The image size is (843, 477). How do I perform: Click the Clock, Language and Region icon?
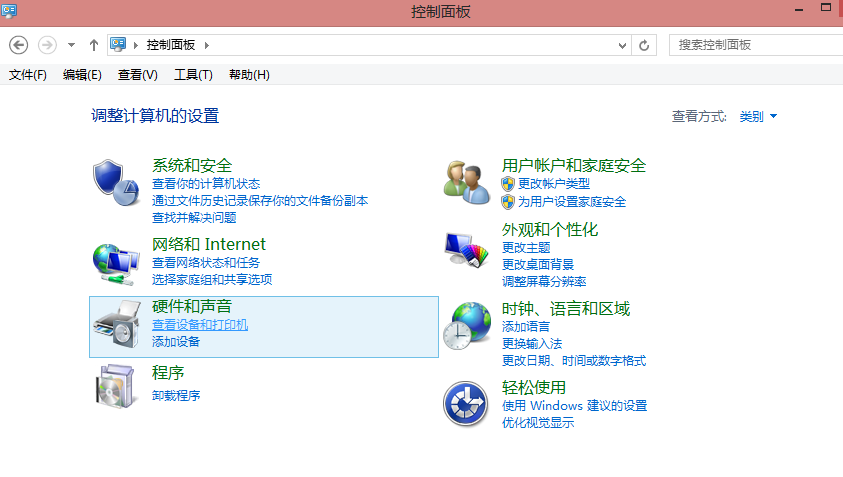[468, 326]
